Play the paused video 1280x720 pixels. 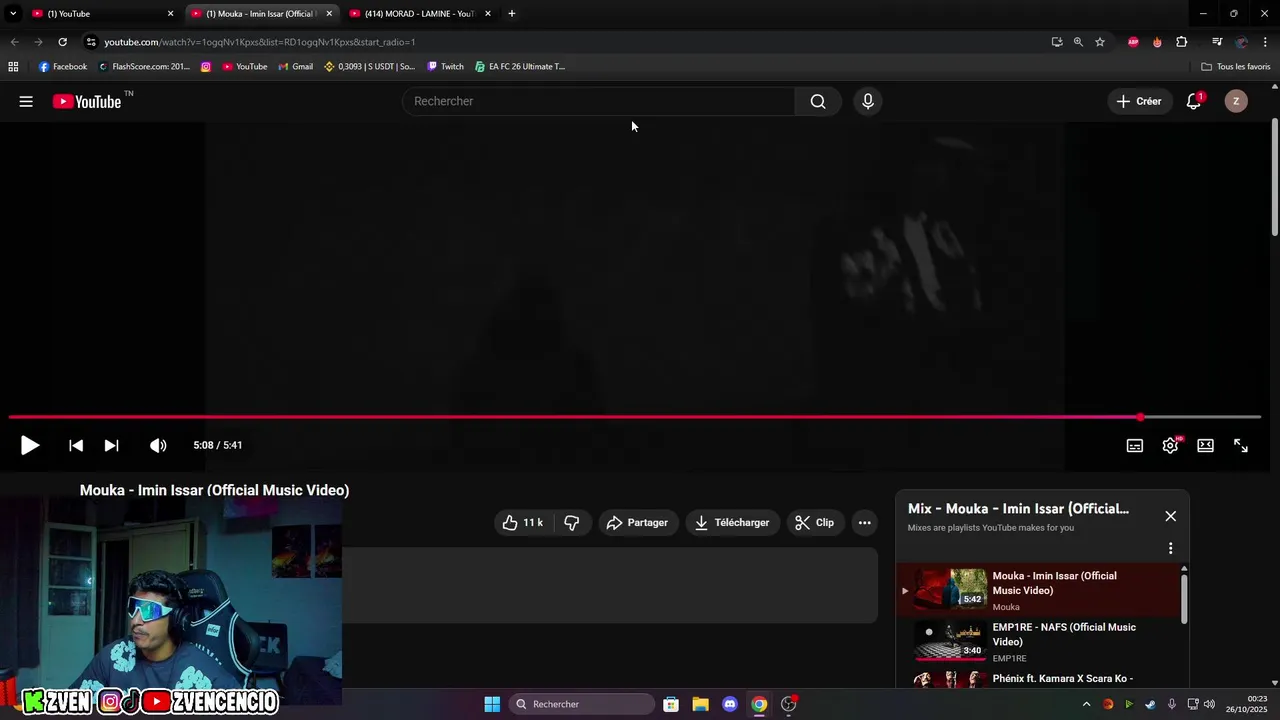pos(30,446)
